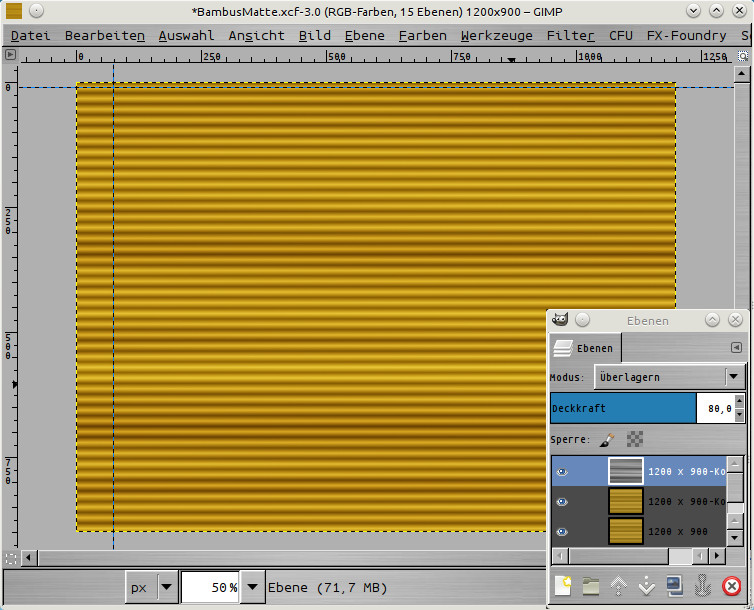This screenshot has height=610, width=754.
Task: Hide the top gray striped layer
Action: coord(562,472)
